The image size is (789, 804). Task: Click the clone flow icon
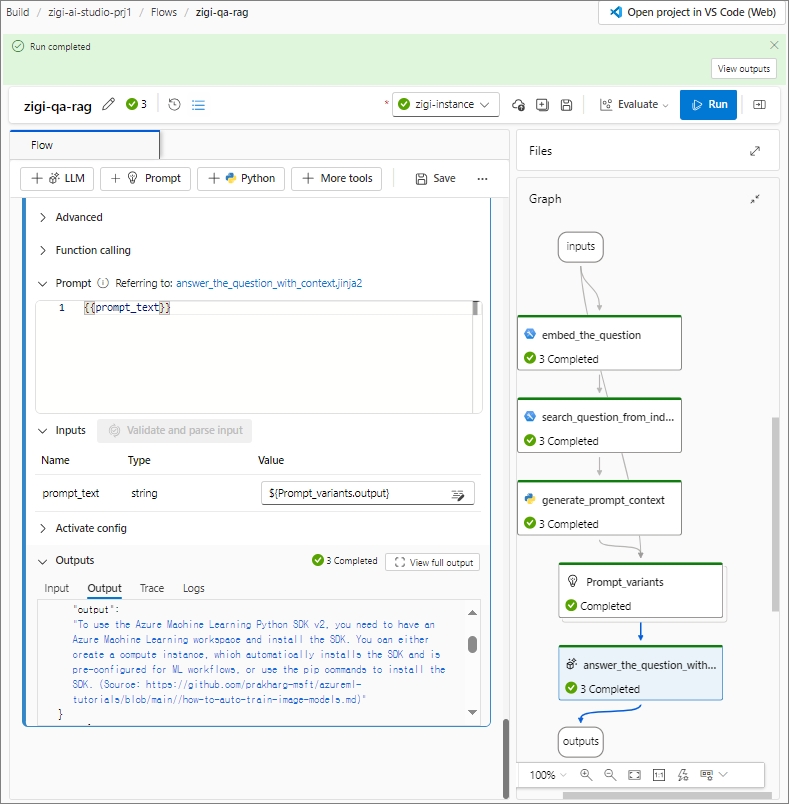(542, 105)
